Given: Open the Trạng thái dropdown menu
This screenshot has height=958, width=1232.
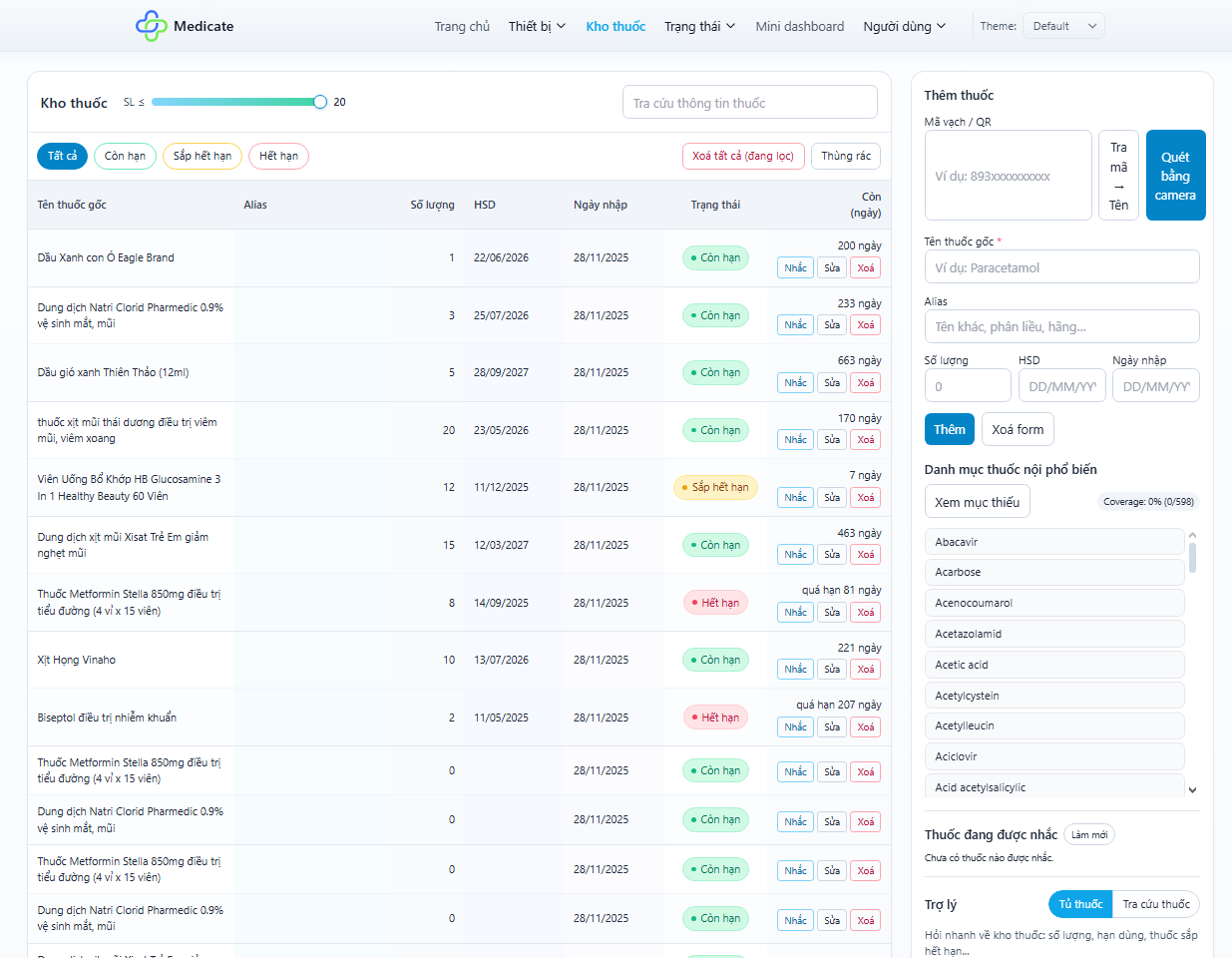Looking at the screenshot, I should (x=699, y=26).
